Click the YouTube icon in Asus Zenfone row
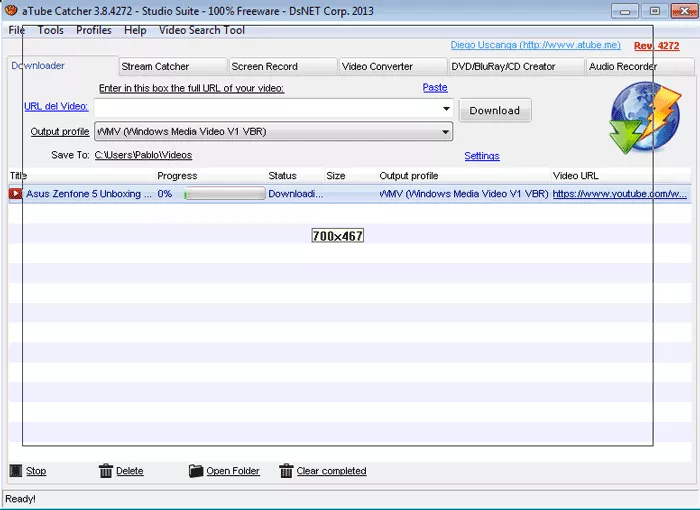Screen dimensions: 700x510 click(15, 193)
